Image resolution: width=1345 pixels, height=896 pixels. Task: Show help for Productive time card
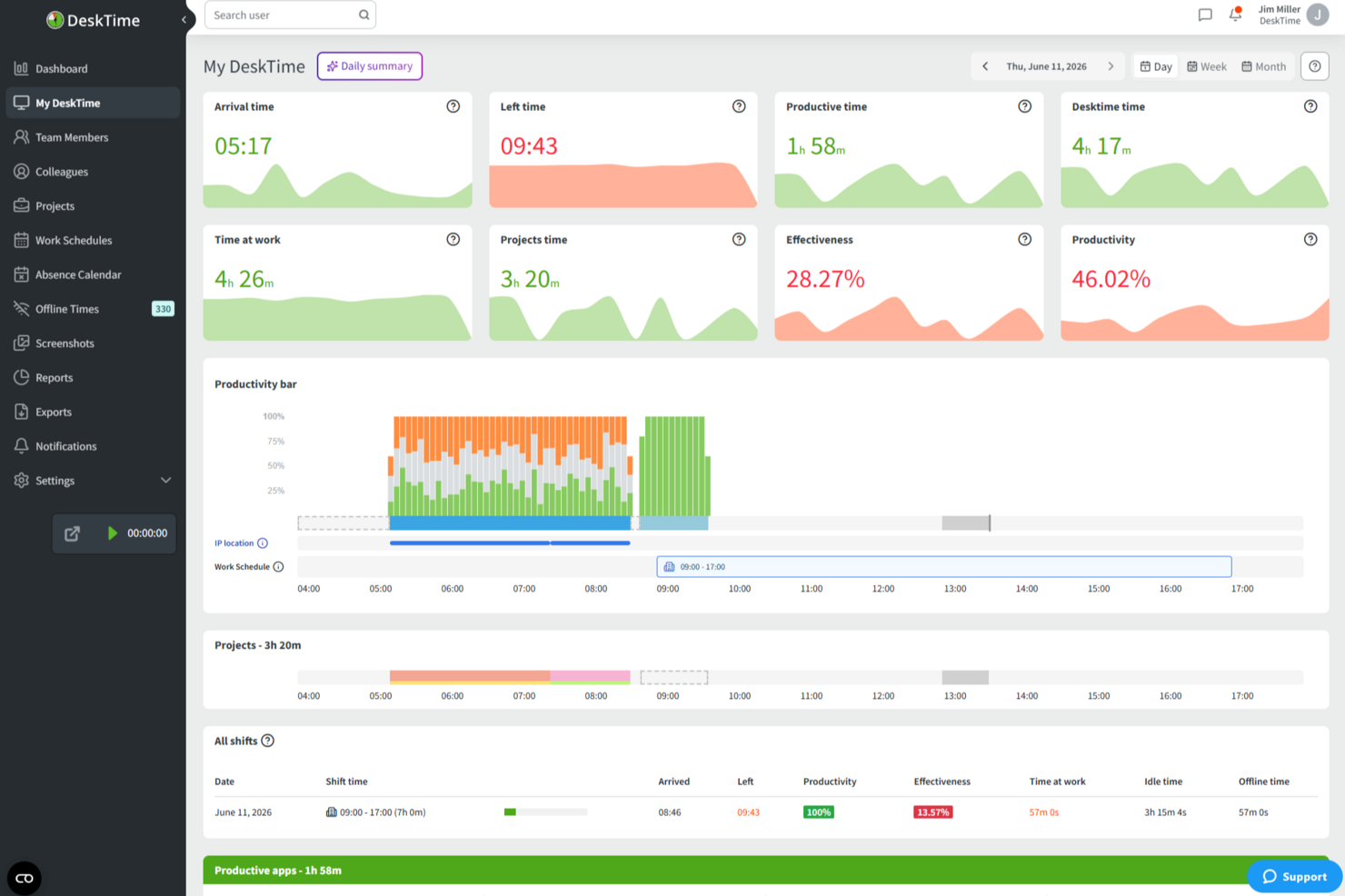point(1024,106)
